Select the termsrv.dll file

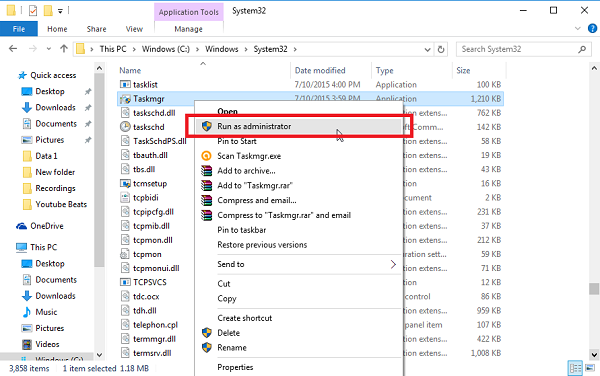coord(152,353)
